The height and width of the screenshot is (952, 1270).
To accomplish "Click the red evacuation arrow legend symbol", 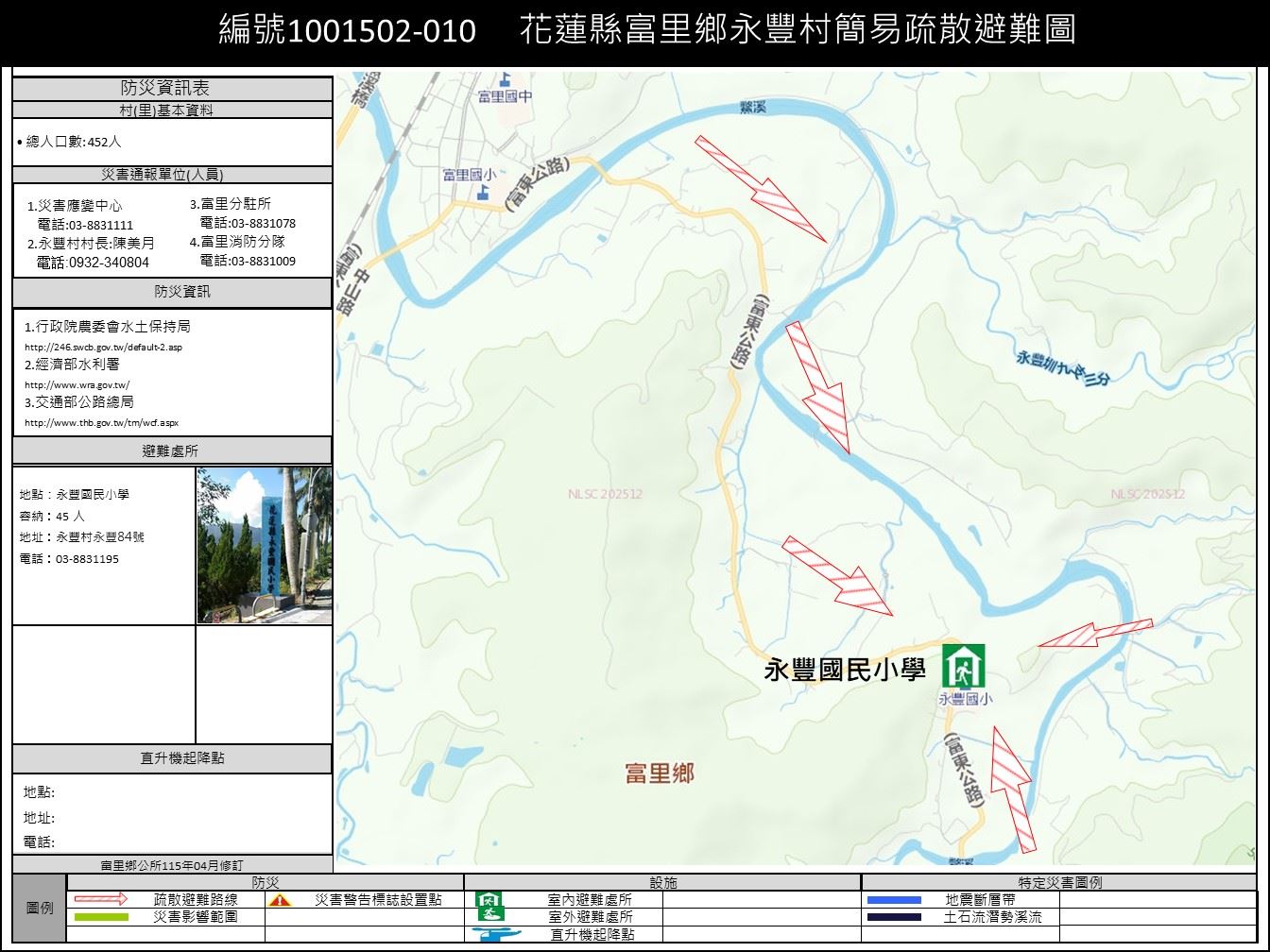I will [x=100, y=899].
